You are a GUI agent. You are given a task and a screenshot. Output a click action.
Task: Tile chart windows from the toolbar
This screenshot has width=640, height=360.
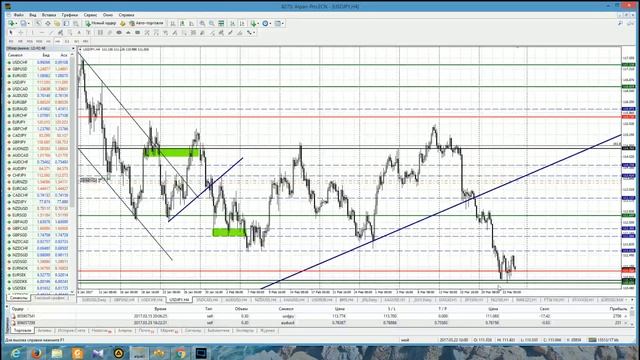click(221, 23)
